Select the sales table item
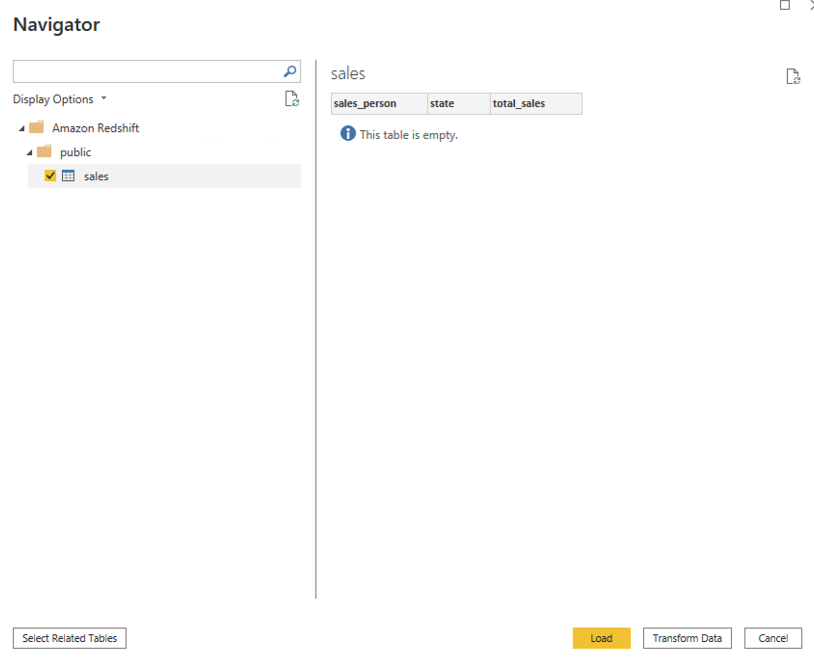The height and width of the screenshot is (662, 814). [x=96, y=176]
